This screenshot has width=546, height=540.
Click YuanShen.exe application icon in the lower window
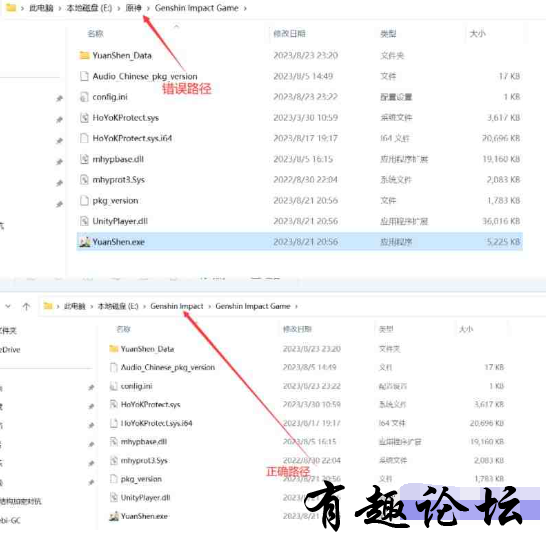(x=114, y=516)
